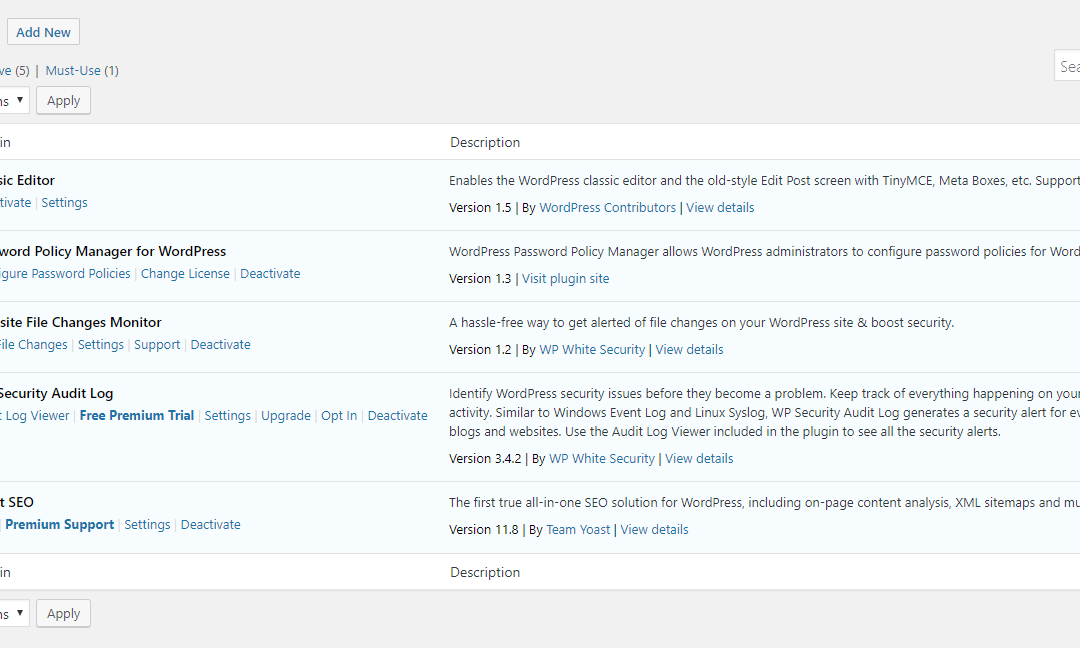Image resolution: width=1080 pixels, height=648 pixels.
Task: Click Opt In for WP Security Audit Log
Action: point(339,415)
